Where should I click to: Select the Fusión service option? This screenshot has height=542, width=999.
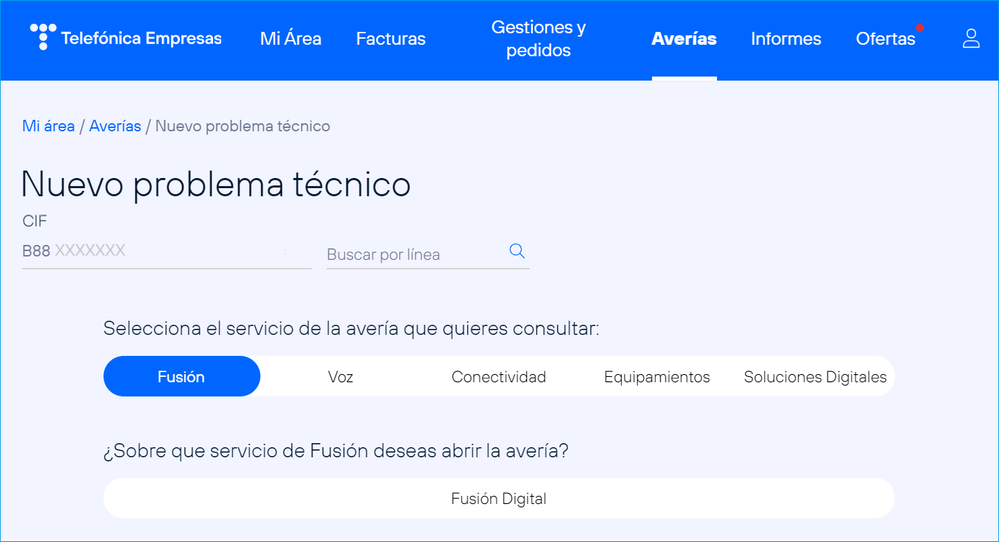click(181, 377)
